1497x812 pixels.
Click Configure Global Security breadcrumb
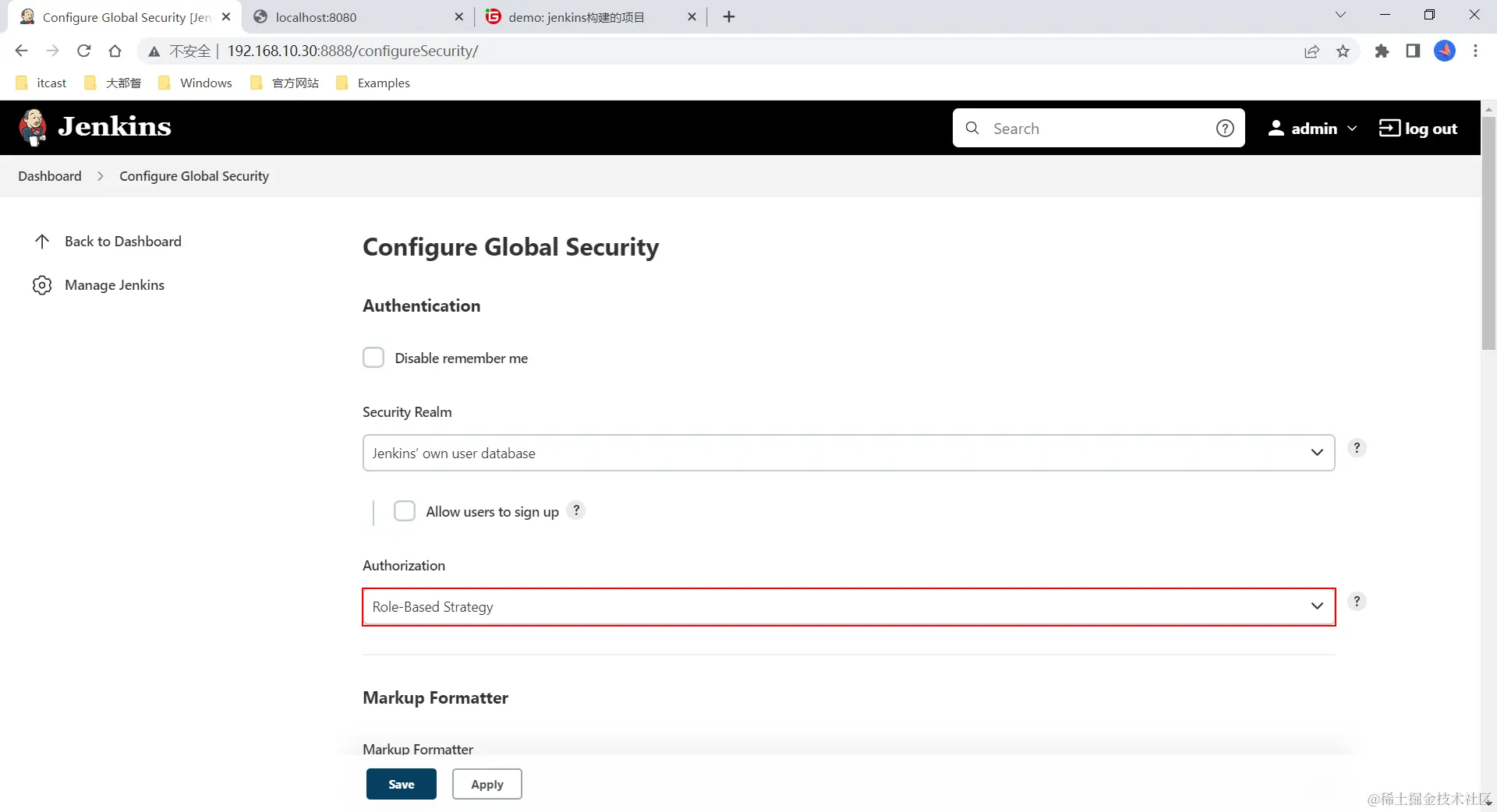pos(194,176)
